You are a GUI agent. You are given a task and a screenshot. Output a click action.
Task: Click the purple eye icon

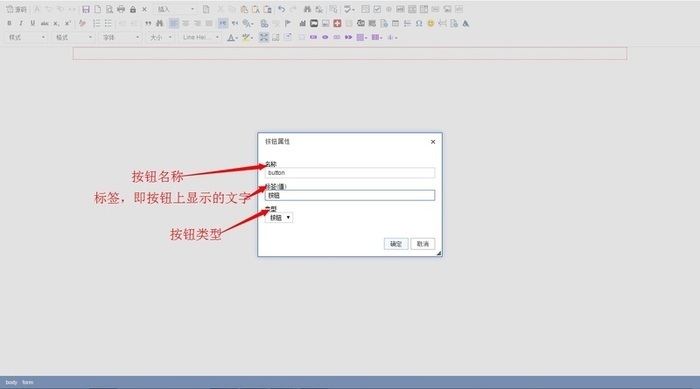click(325, 38)
